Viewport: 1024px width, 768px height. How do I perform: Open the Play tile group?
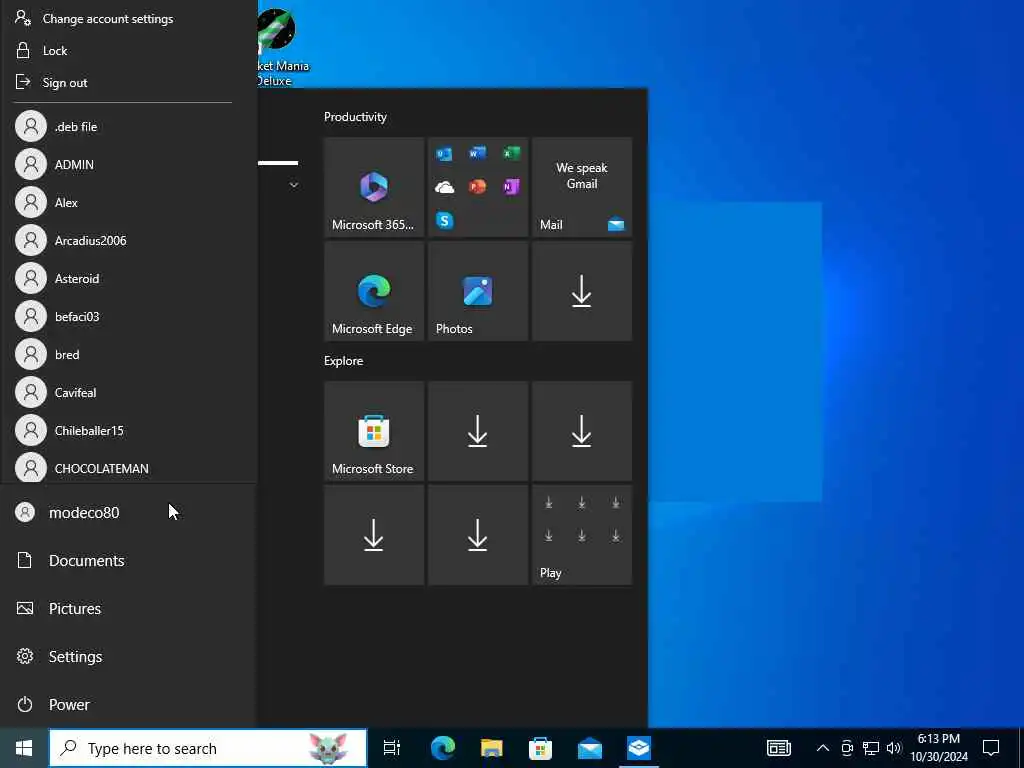[x=582, y=535]
